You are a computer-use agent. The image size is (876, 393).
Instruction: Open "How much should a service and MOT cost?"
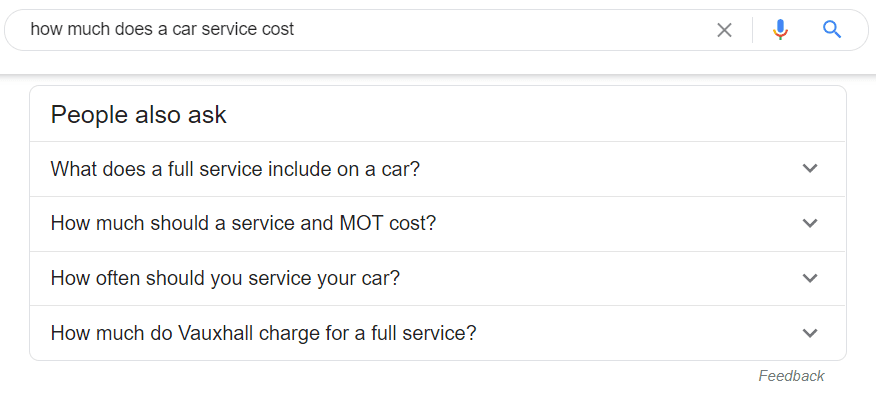click(437, 224)
